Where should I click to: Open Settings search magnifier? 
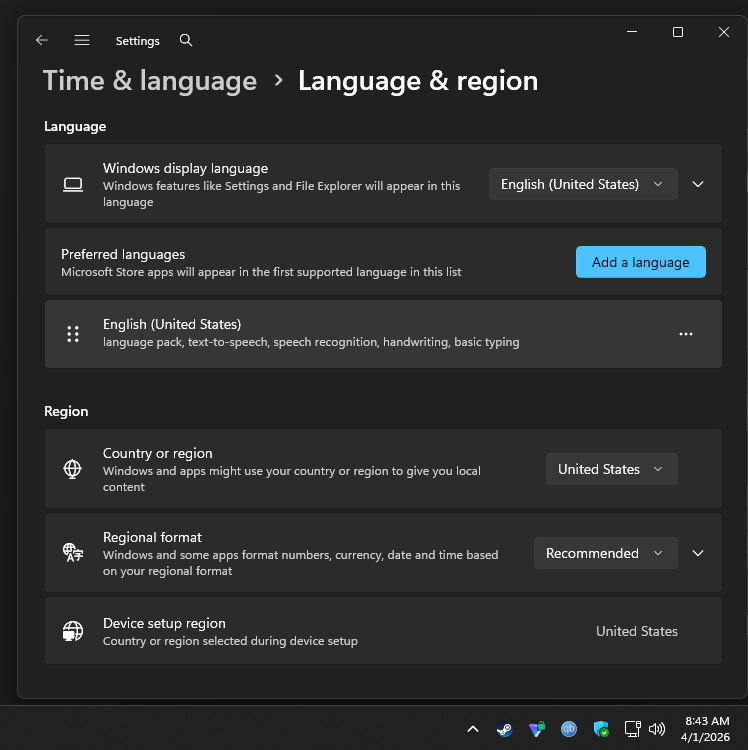click(186, 40)
